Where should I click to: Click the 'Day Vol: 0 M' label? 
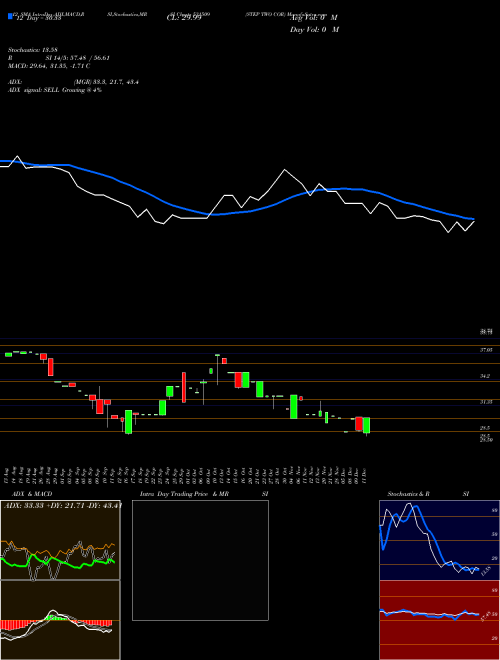click(314, 29)
